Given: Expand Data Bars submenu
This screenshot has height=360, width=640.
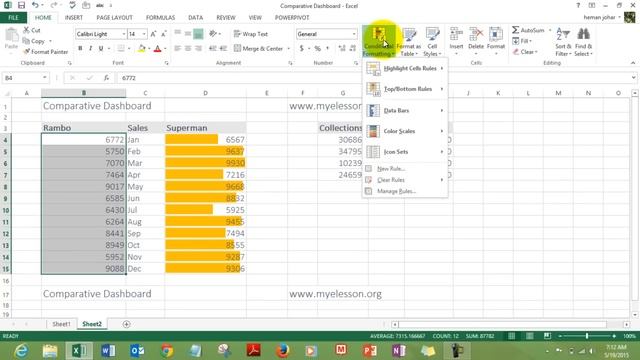Looking at the screenshot, I should (405, 110).
